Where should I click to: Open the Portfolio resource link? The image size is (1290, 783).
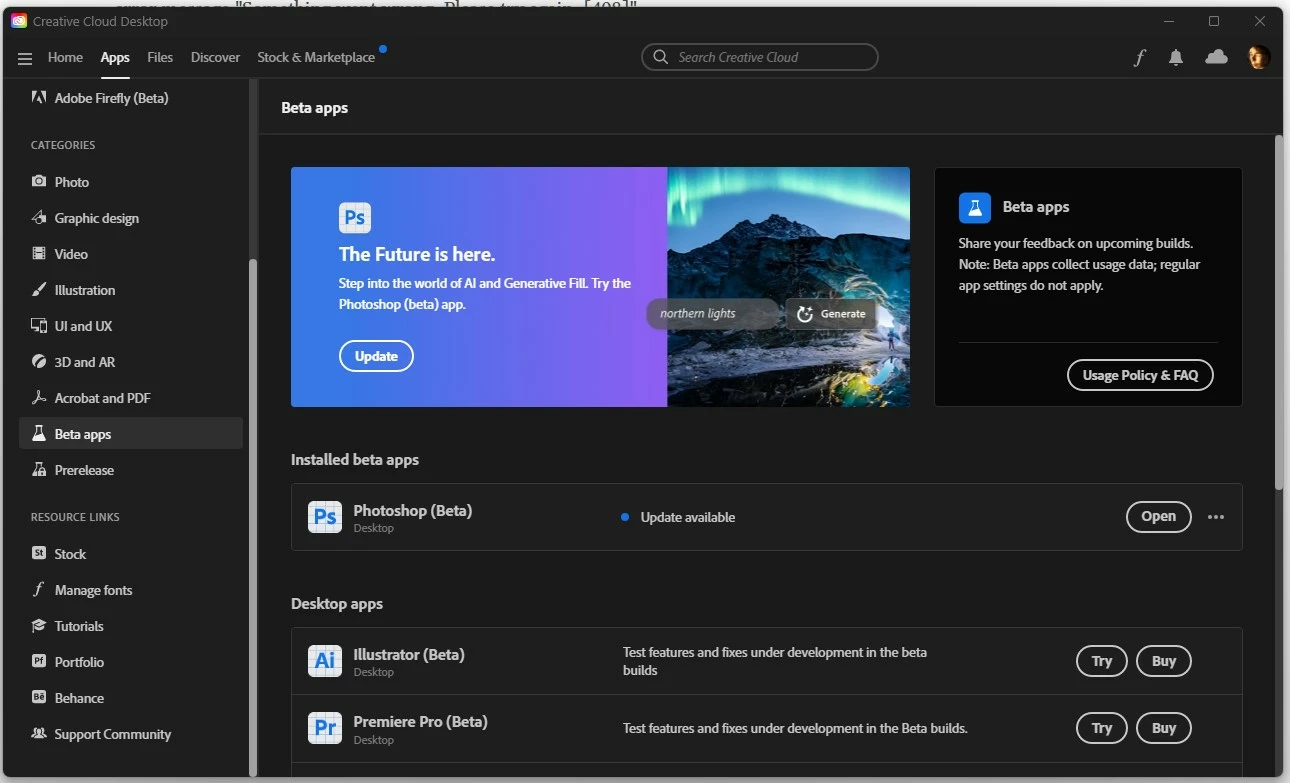tap(131, 662)
